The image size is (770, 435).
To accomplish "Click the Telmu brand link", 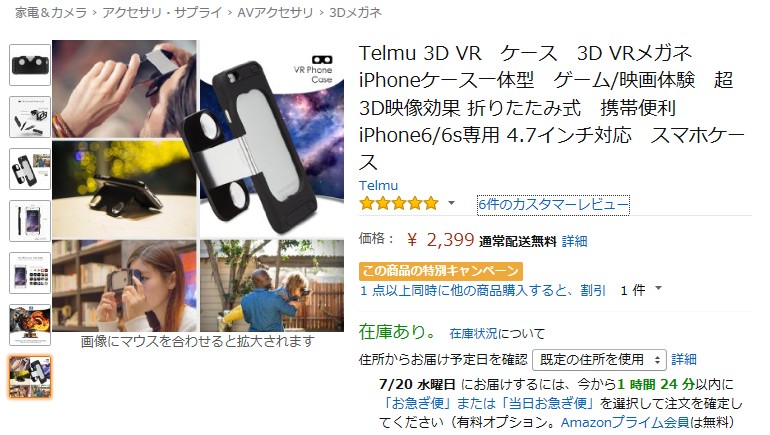I will [378, 186].
